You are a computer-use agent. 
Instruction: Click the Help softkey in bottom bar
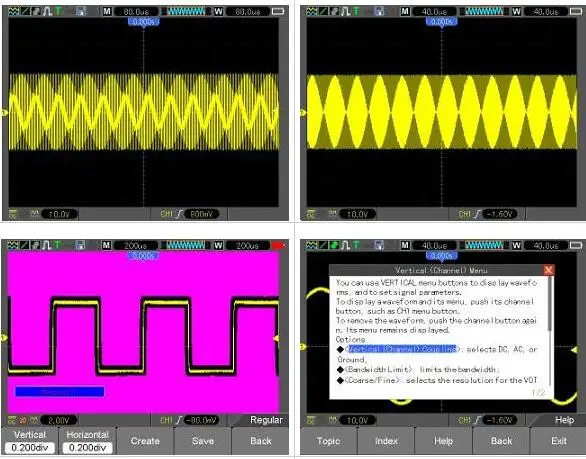pos(444,441)
